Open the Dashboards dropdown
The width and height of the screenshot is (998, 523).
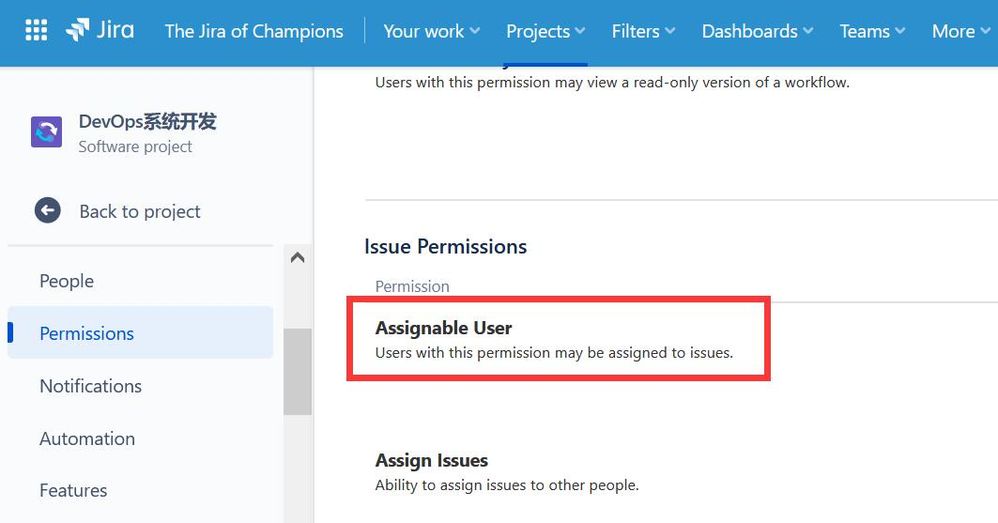click(x=757, y=31)
